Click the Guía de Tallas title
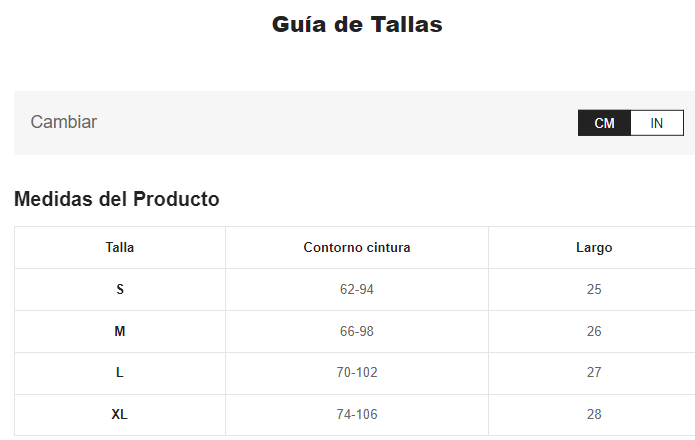The height and width of the screenshot is (440, 695). [x=357, y=25]
